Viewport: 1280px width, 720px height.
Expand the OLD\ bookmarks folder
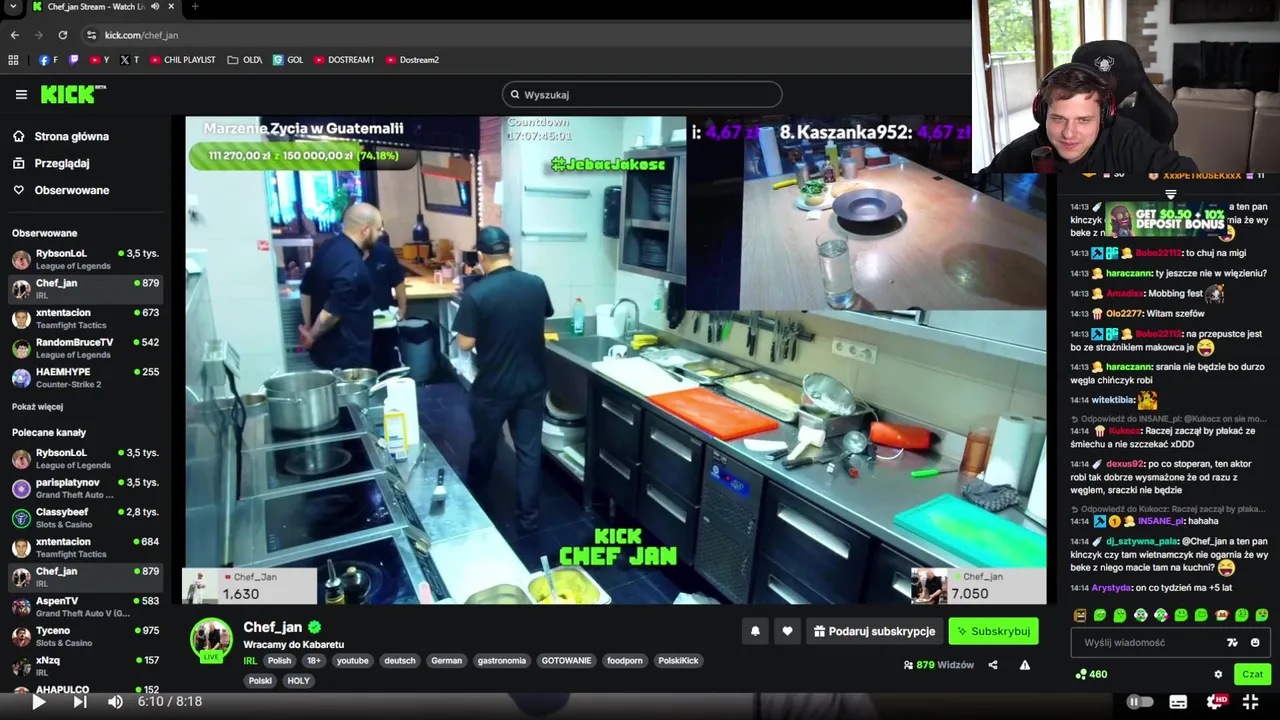(245, 60)
